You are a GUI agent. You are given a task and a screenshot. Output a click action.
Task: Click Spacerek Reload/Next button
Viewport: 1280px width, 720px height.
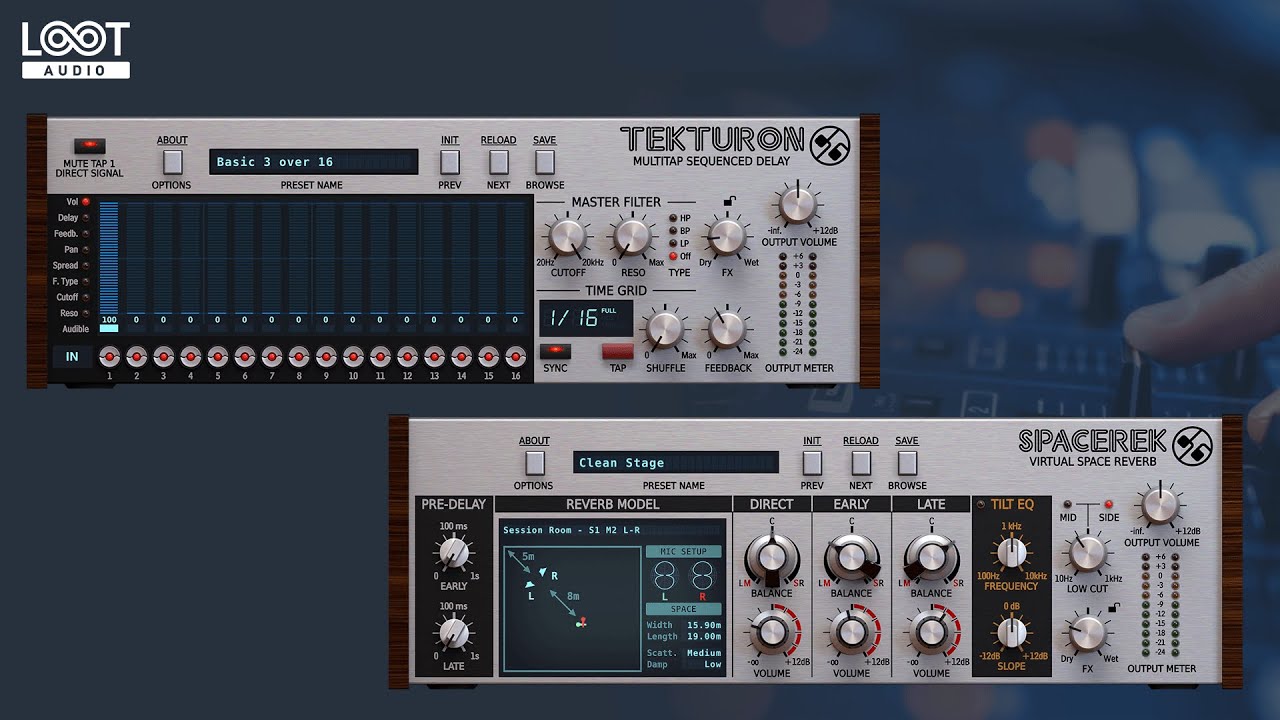click(x=860, y=462)
